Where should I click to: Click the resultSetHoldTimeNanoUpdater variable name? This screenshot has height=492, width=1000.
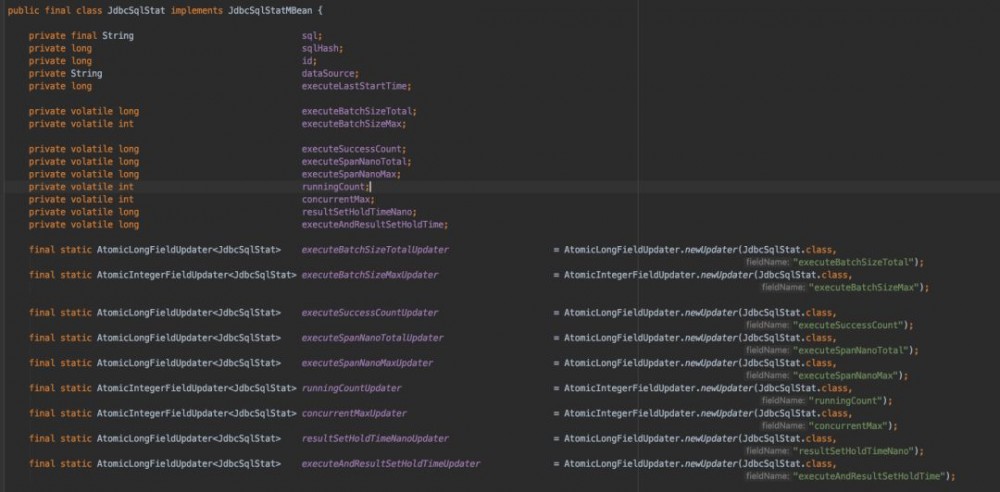[375, 438]
